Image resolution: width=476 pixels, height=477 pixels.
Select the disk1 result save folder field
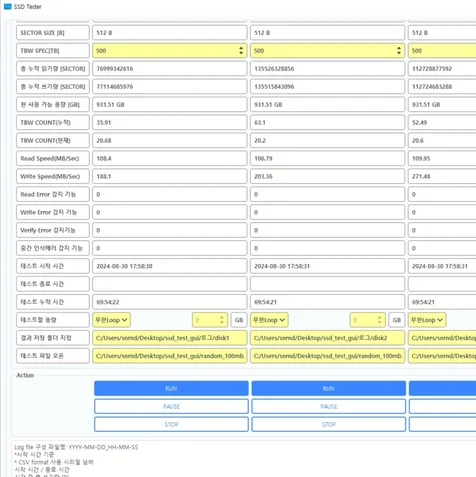coord(170,338)
